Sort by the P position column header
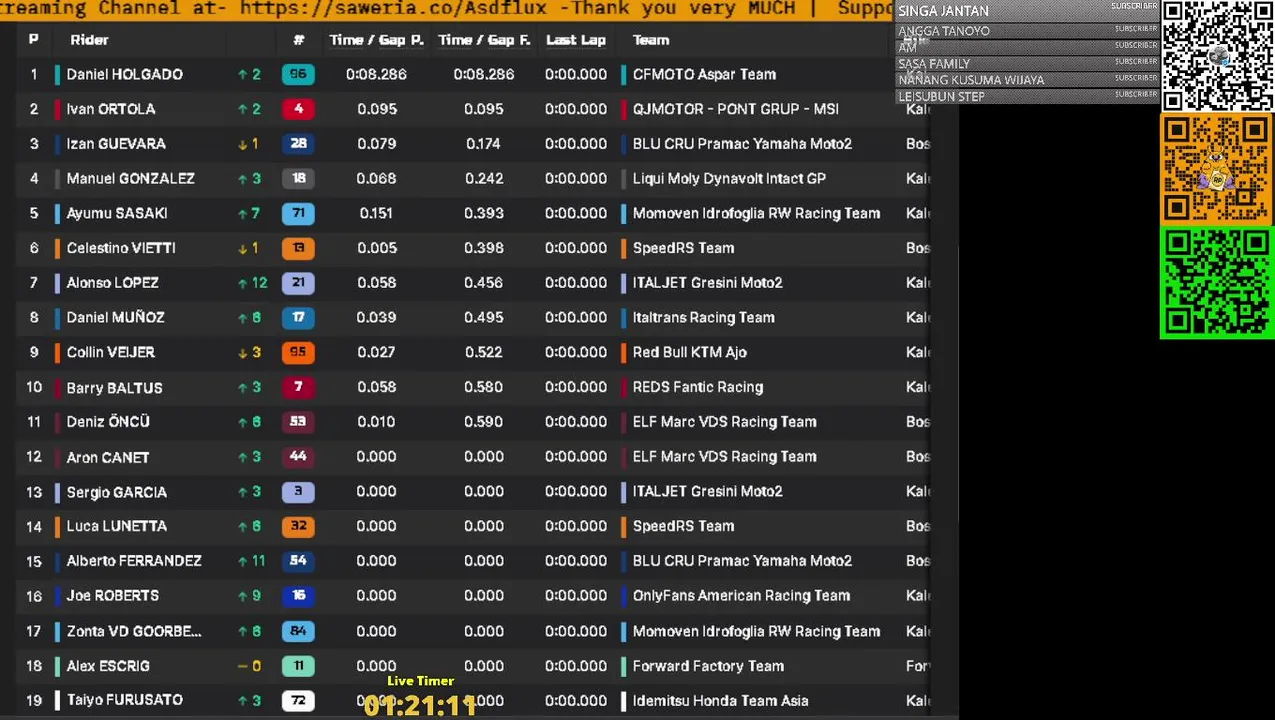Image resolution: width=1275 pixels, height=720 pixels. click(x=34, y=40)
